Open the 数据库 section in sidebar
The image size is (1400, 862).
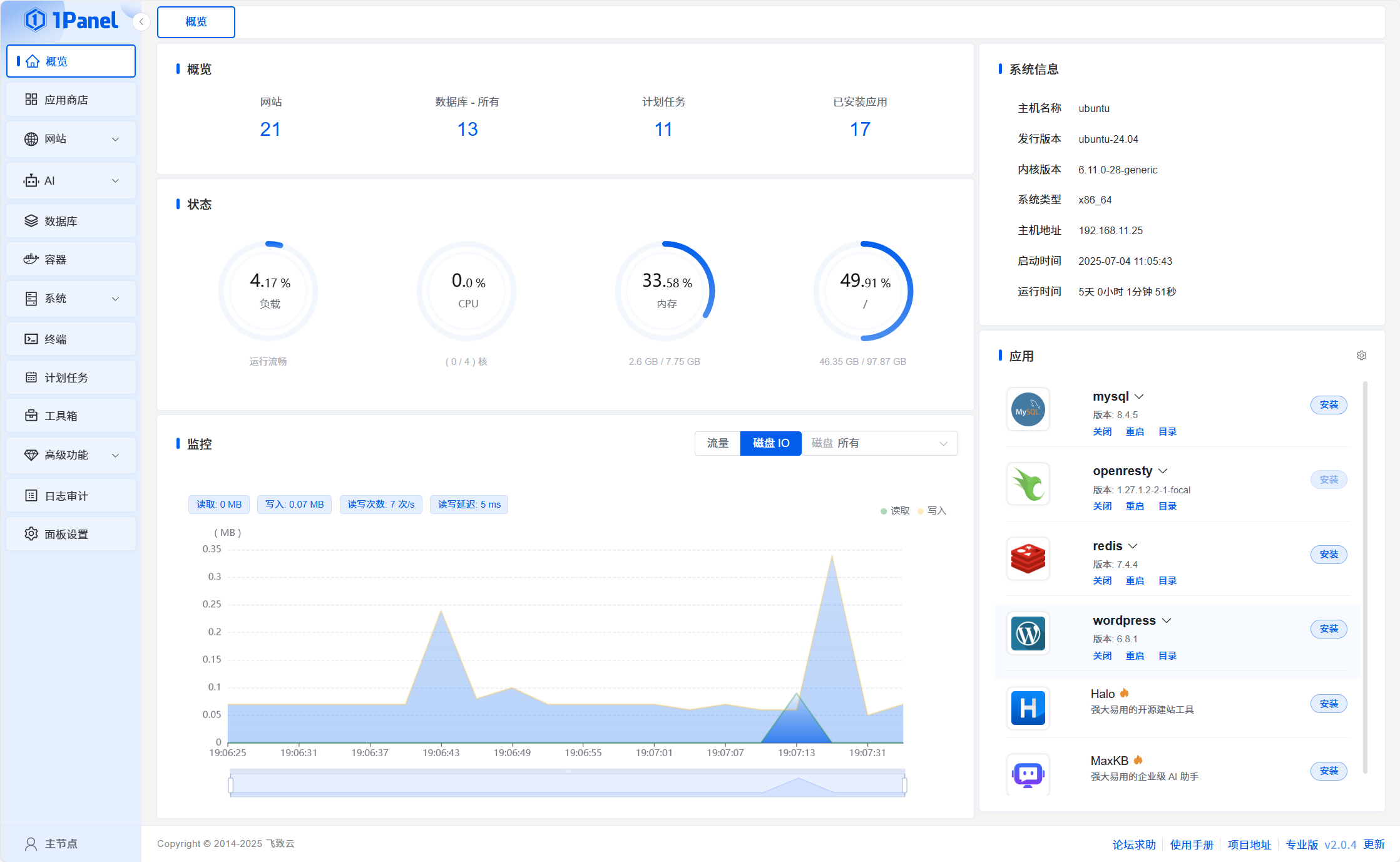point(70,220)
